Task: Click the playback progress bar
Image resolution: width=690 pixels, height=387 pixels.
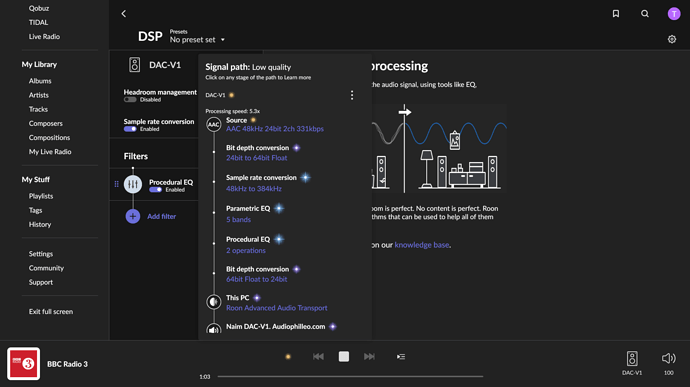Action: [350, 376]
